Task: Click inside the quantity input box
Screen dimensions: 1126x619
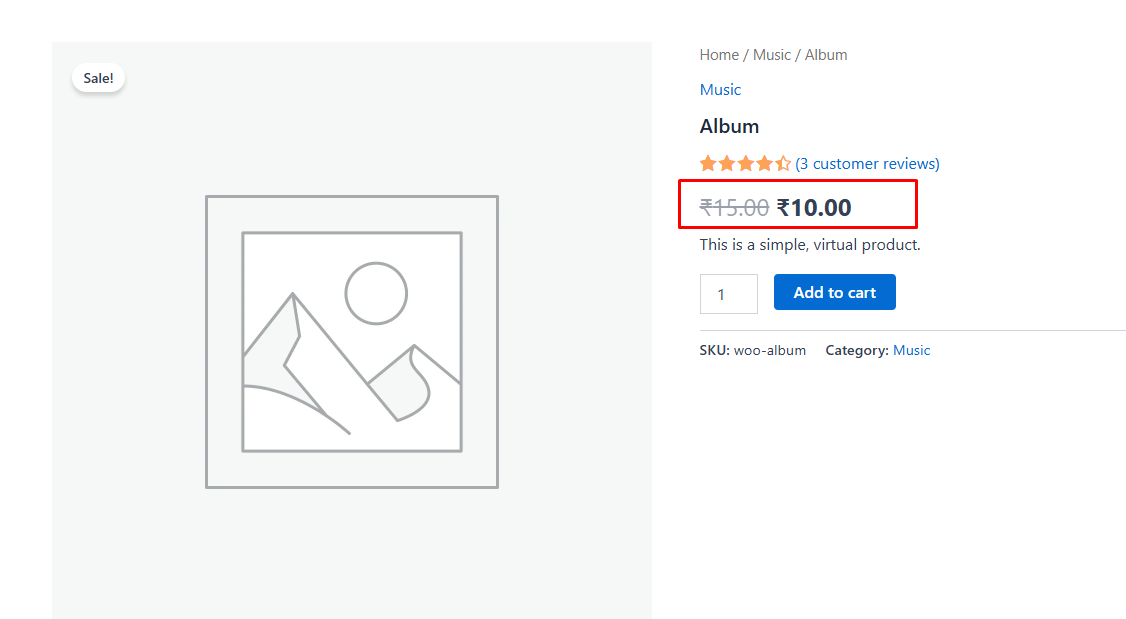Action: (728, 293)
